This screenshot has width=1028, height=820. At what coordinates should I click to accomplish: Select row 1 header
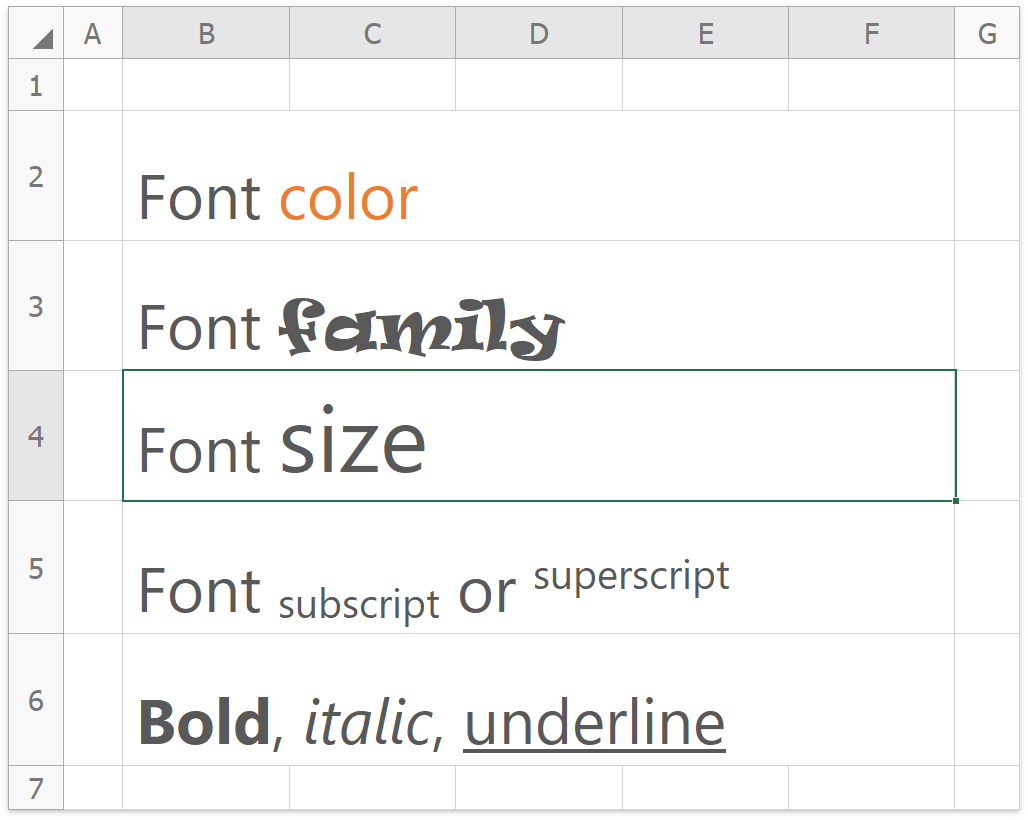36,85
